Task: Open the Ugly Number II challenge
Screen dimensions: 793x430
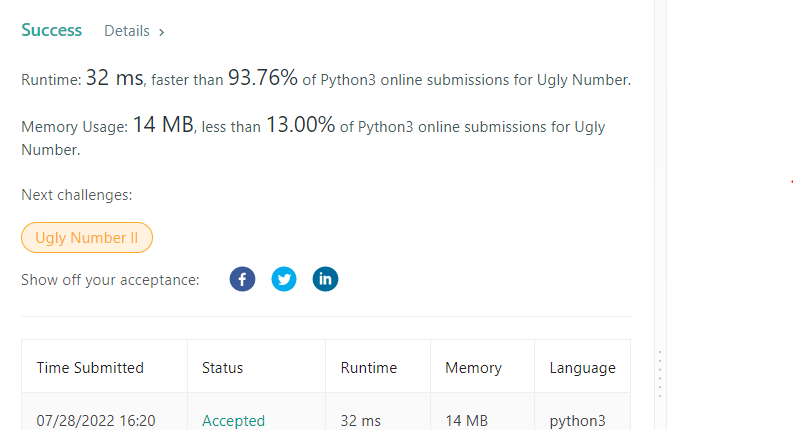Action: (x=87, y=238)
